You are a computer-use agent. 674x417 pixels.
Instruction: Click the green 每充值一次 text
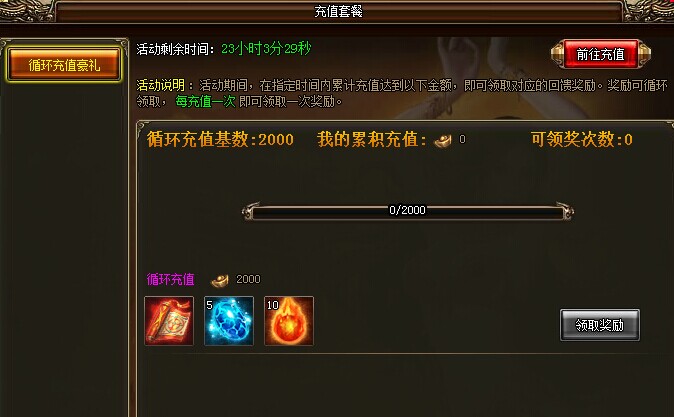coord(205,101)
